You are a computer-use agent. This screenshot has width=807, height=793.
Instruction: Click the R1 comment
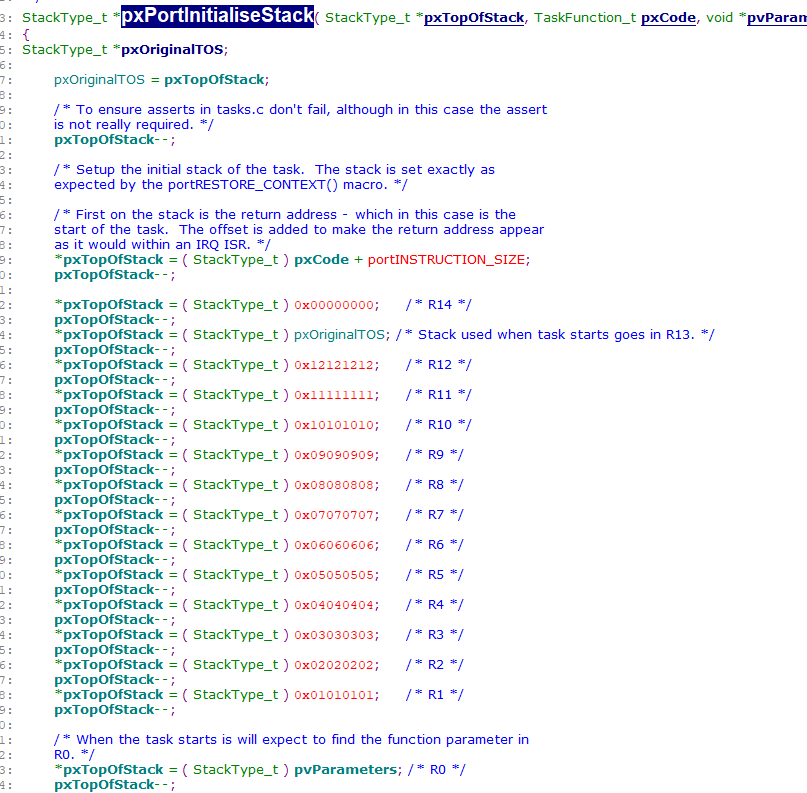click(x=434, y=695)
